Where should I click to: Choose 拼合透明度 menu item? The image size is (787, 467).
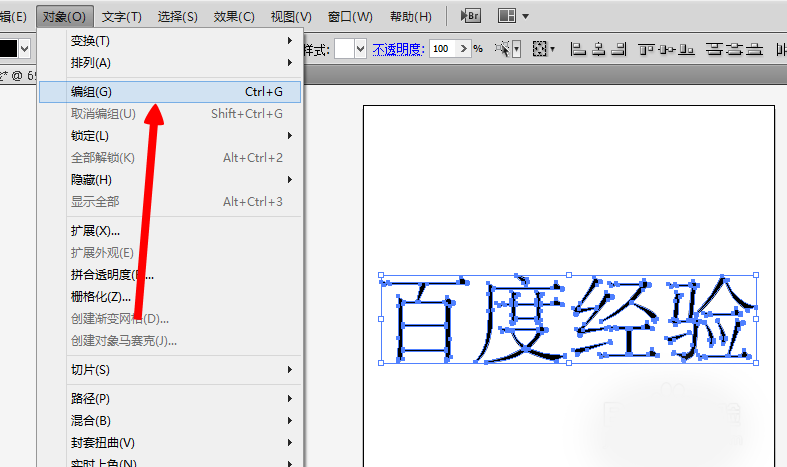pyautogui.click(x=170, y=275)
